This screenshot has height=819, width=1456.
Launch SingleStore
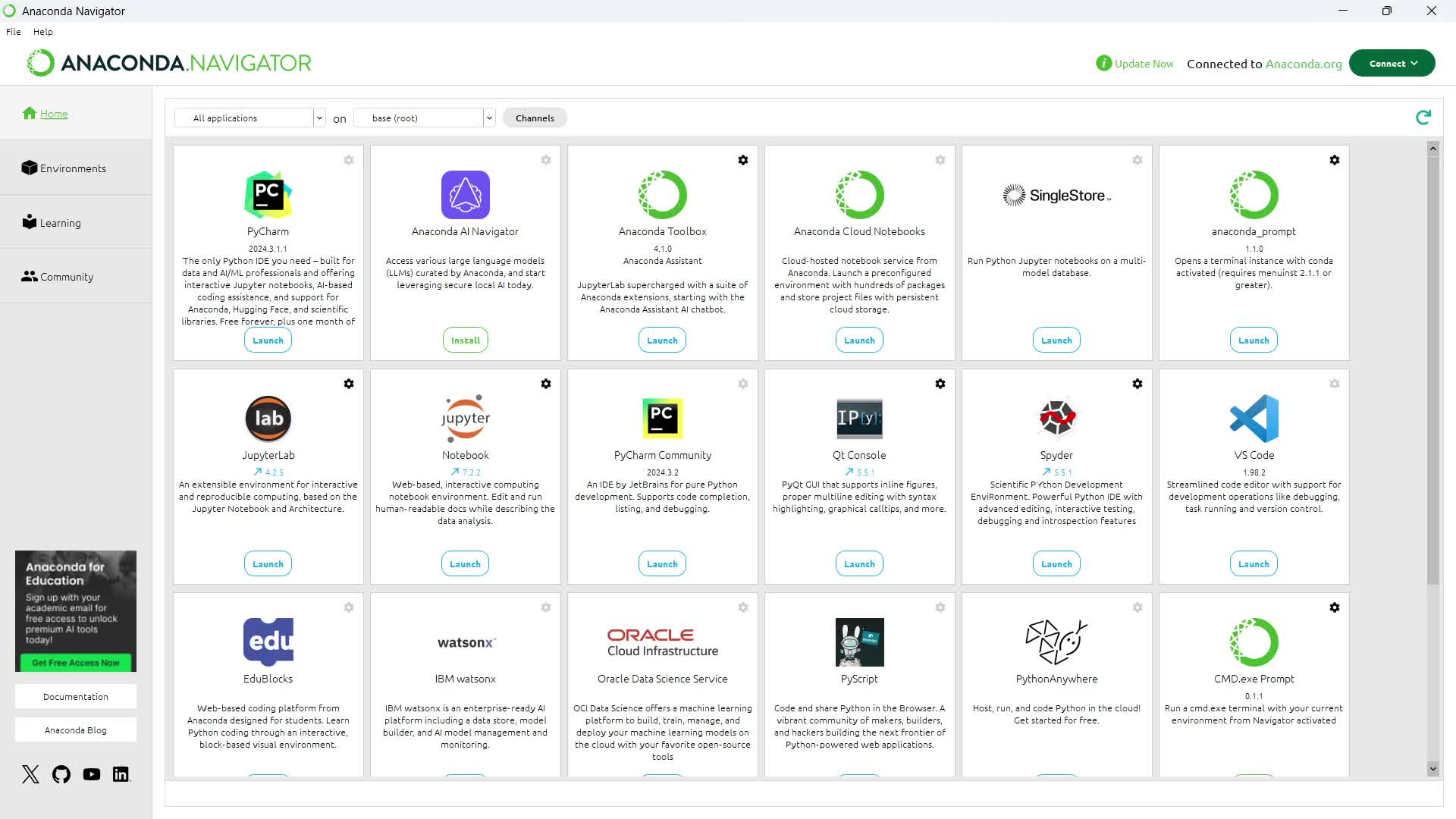coord(1057,340)
